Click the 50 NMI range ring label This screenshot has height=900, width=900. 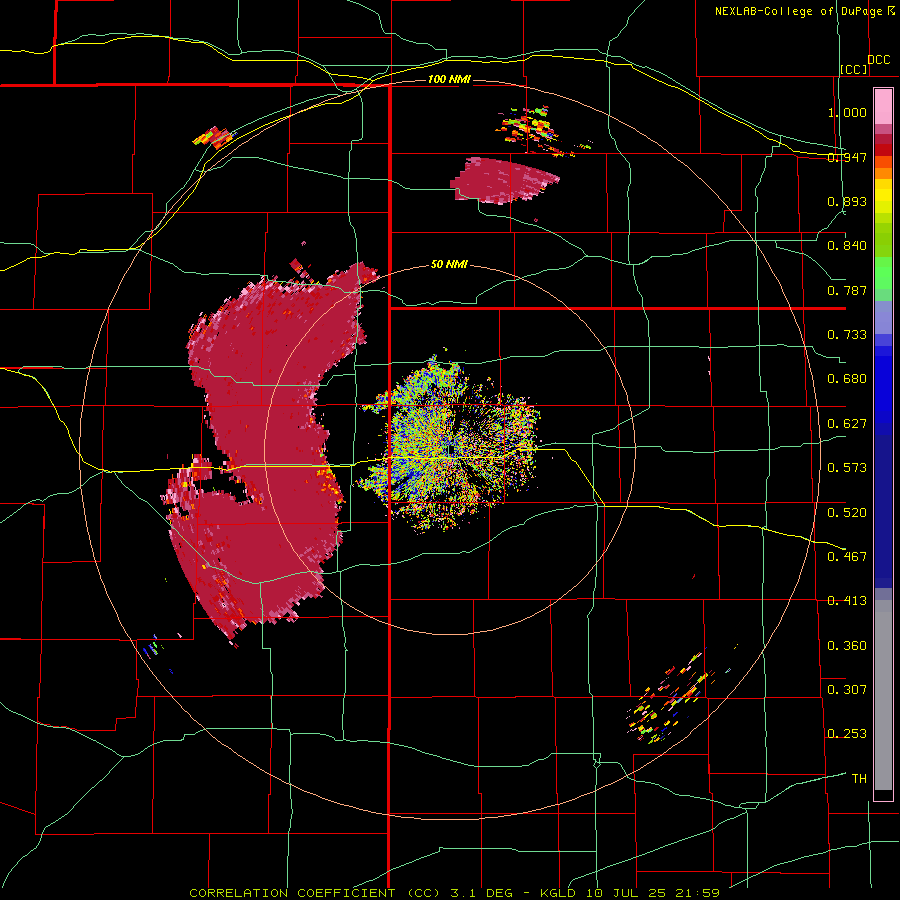[x=449, y=265]
